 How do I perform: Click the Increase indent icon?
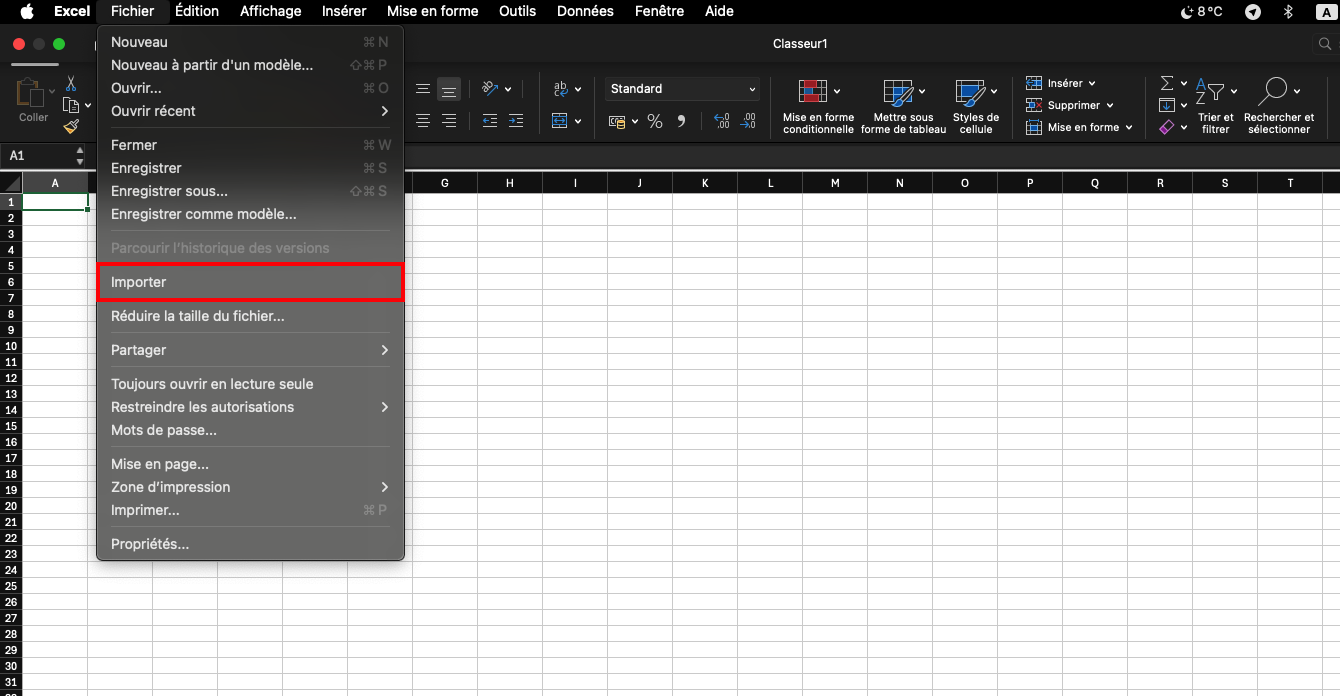click(516, 121)
